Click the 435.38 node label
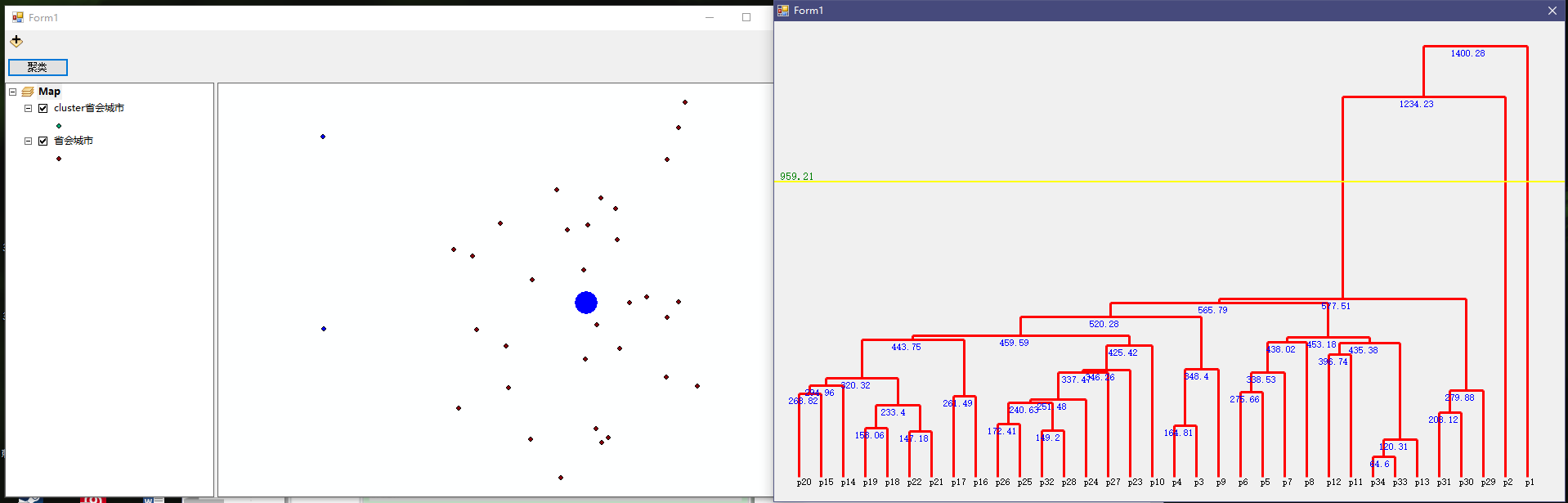This screenshot has height=503, width=1568. tap(1363, 350)
